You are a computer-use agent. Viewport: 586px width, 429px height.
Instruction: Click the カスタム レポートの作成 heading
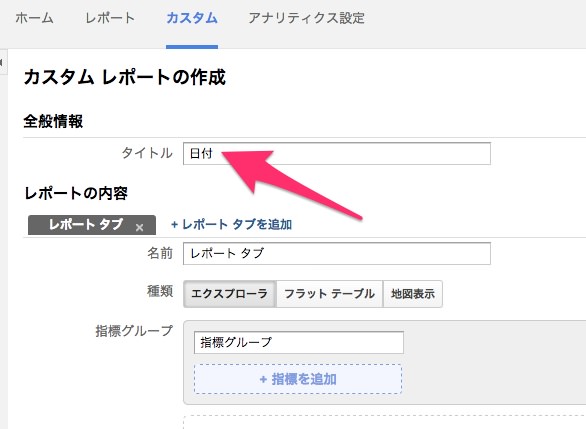[x=125, y=77]
